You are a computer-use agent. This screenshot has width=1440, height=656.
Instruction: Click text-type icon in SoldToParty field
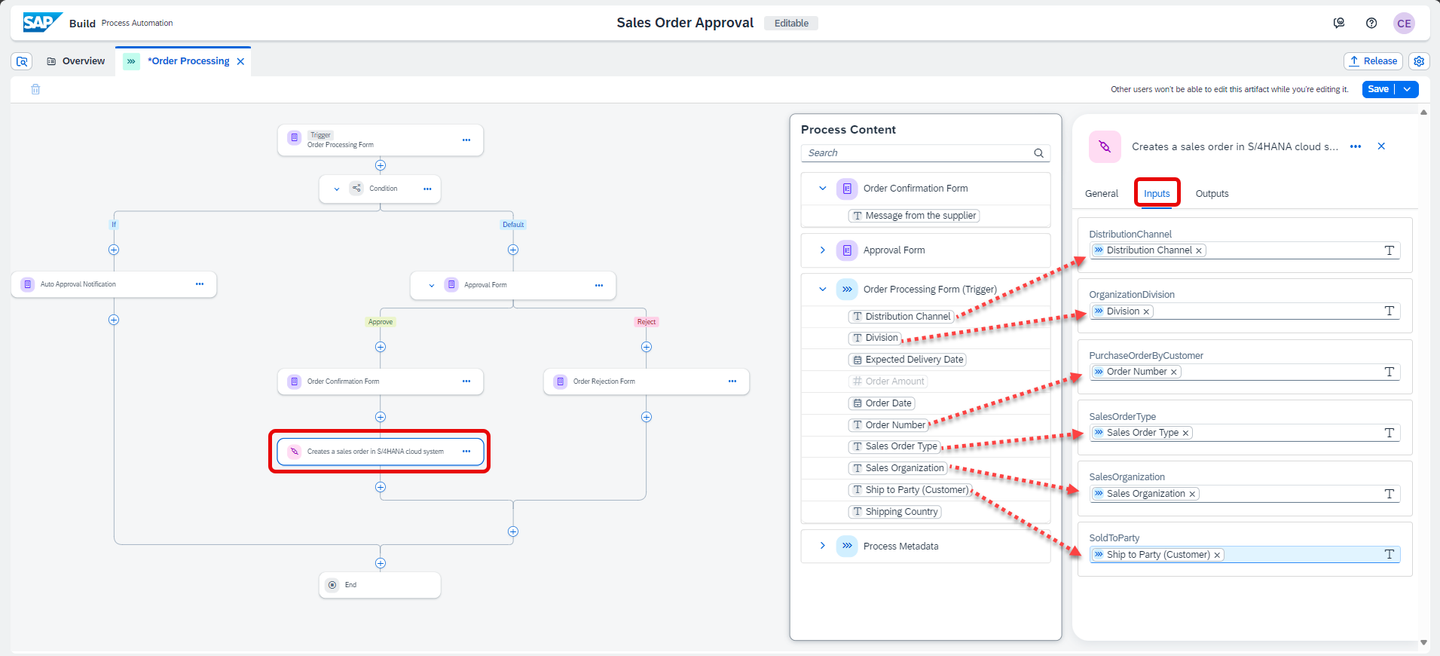coord(1389,554)
